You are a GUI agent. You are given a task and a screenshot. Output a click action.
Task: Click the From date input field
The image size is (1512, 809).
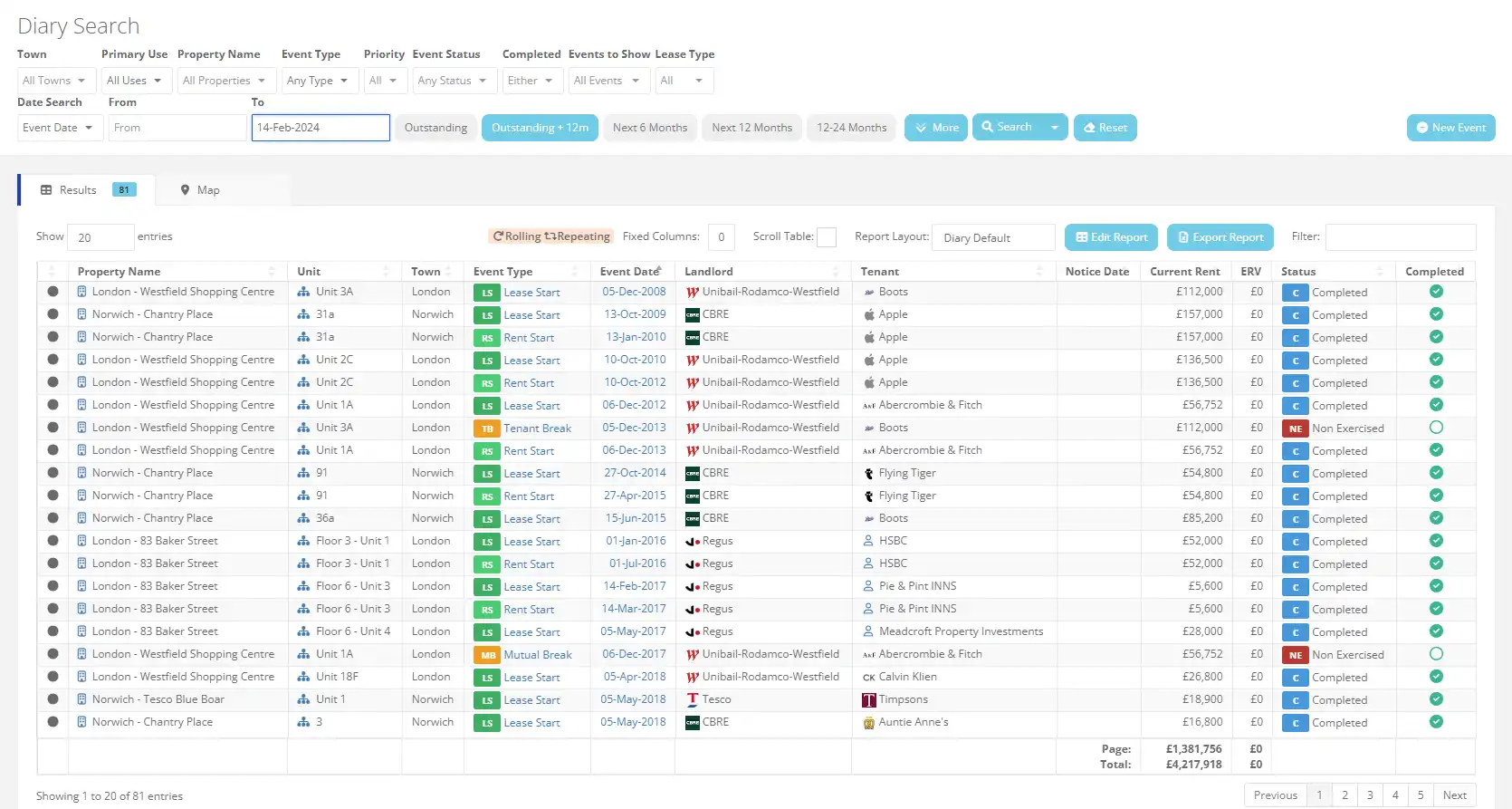tap(178, 128)
